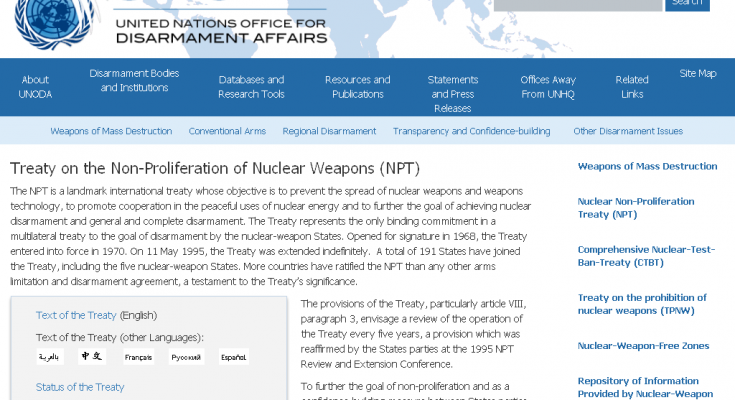
Task: Expand Statements and Press Releases menu
Action: click(452, 94)
